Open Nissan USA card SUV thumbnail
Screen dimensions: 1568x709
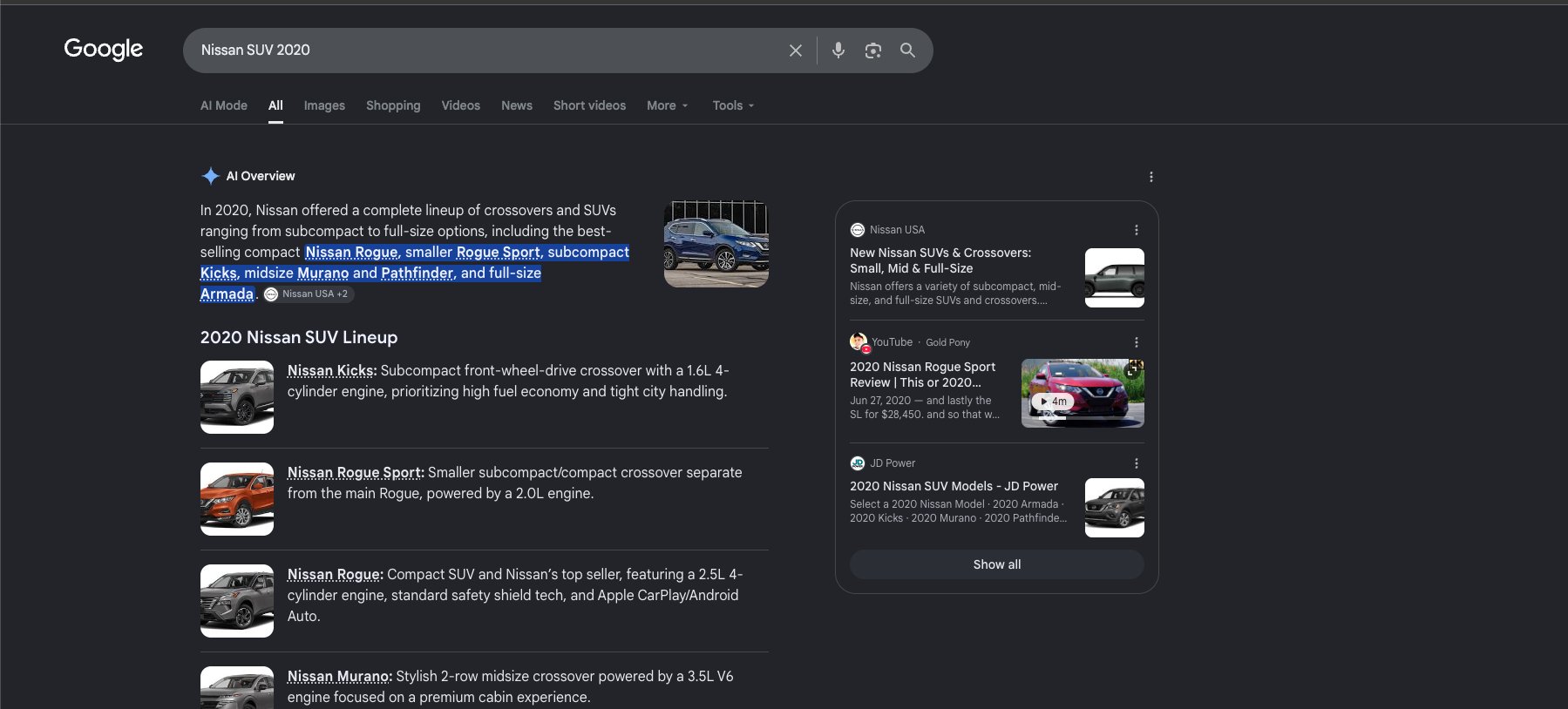[1115, 278]
